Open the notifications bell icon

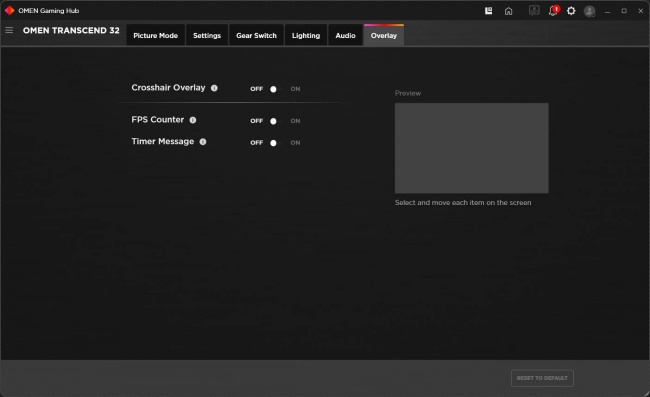pos(553,11)
